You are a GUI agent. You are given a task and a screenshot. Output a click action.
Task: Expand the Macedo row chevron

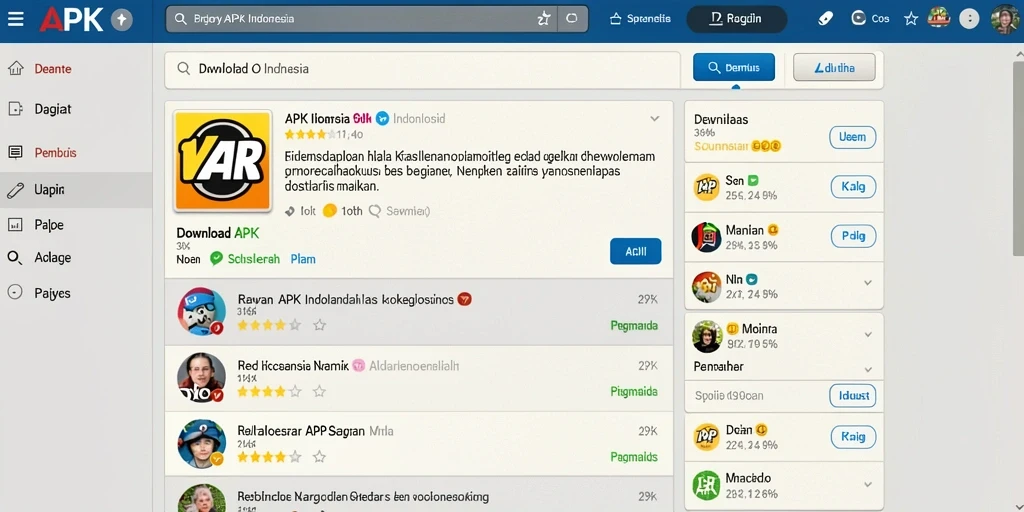click(x=868, y=485)
